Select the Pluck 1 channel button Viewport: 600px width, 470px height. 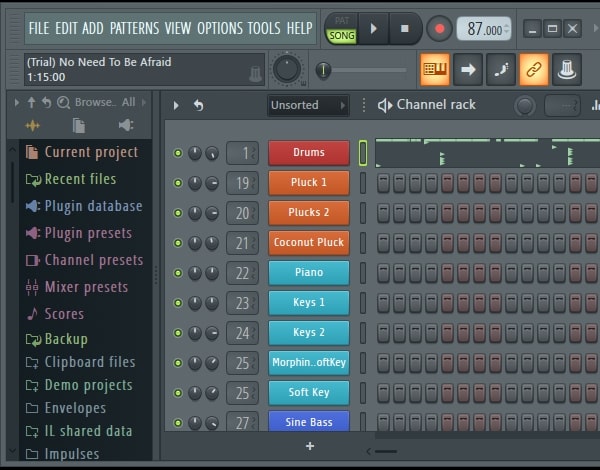(309, 183)
